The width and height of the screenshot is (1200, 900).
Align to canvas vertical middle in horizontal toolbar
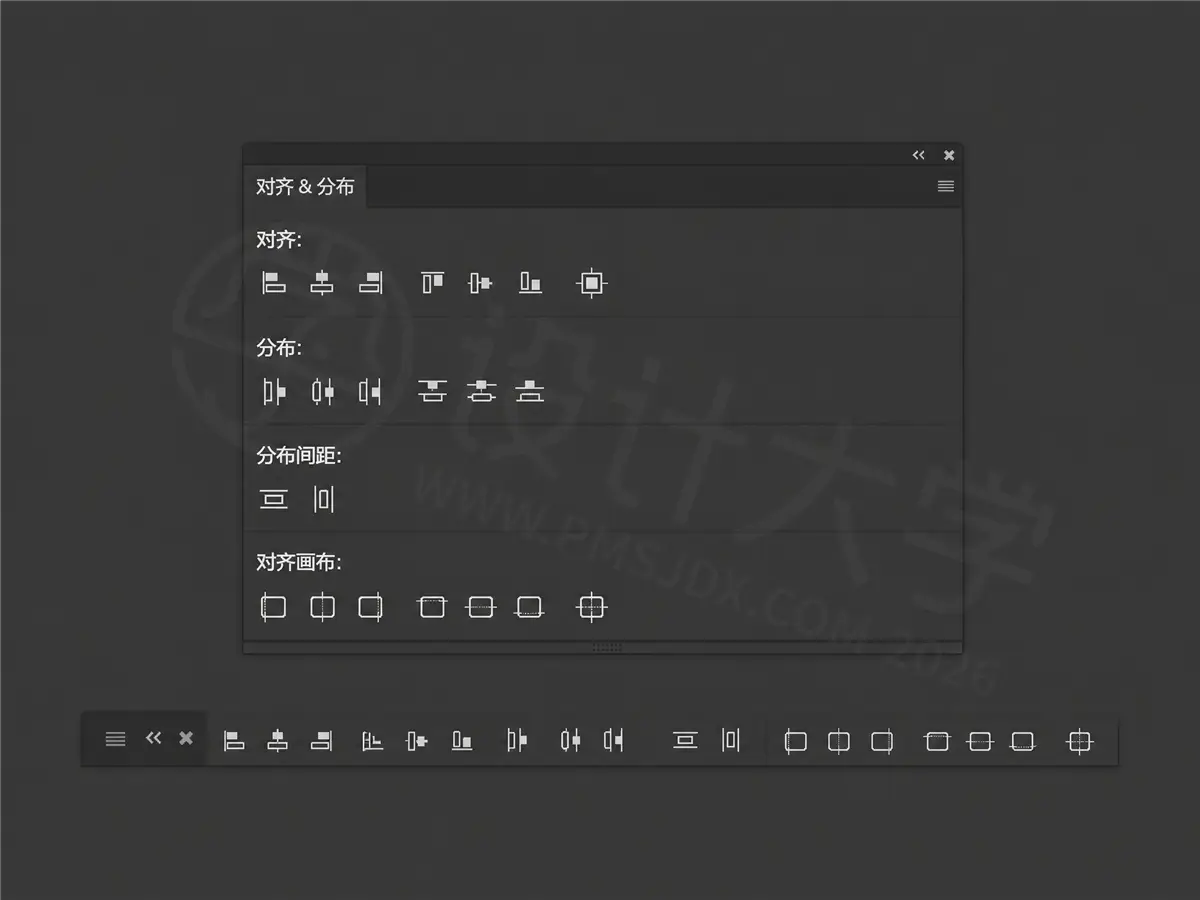[980, 741]
